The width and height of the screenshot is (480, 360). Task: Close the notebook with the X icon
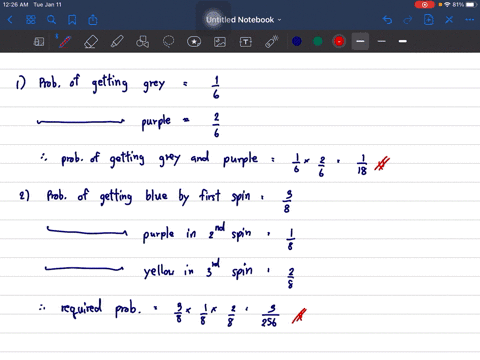coord(449,20)
